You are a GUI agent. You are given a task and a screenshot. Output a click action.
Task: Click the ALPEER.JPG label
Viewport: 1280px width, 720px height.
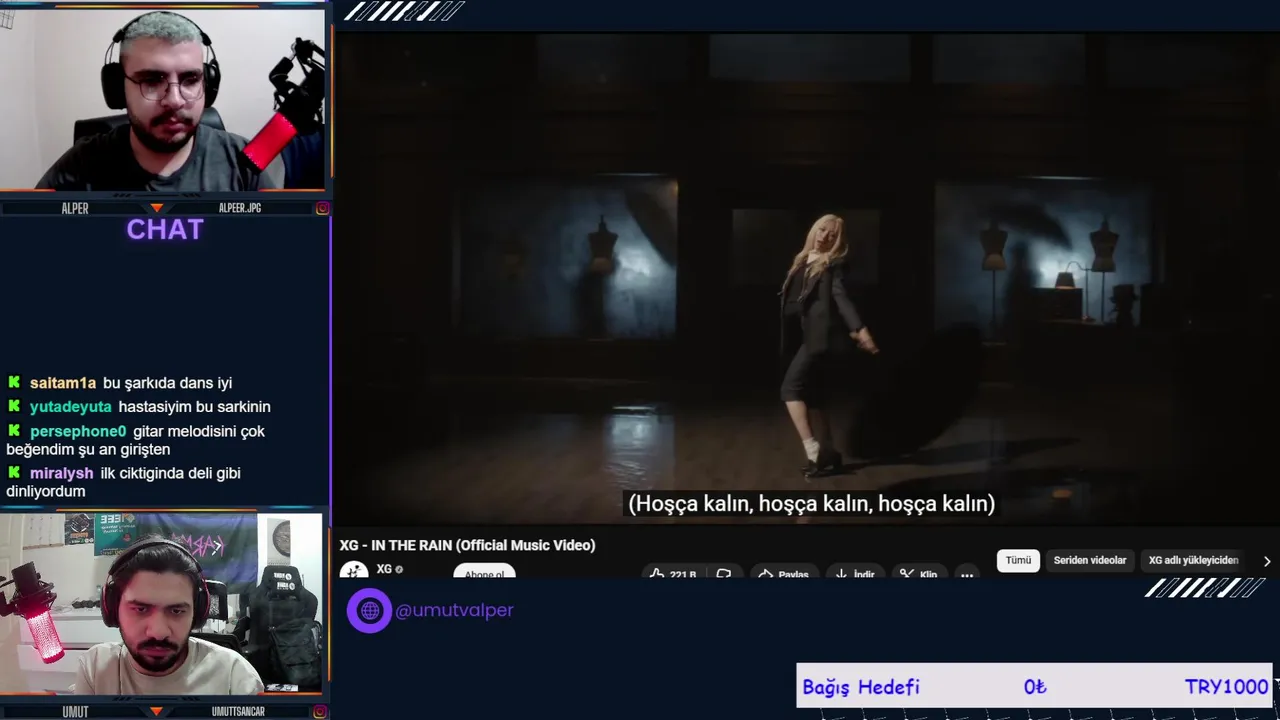(240, 208)
